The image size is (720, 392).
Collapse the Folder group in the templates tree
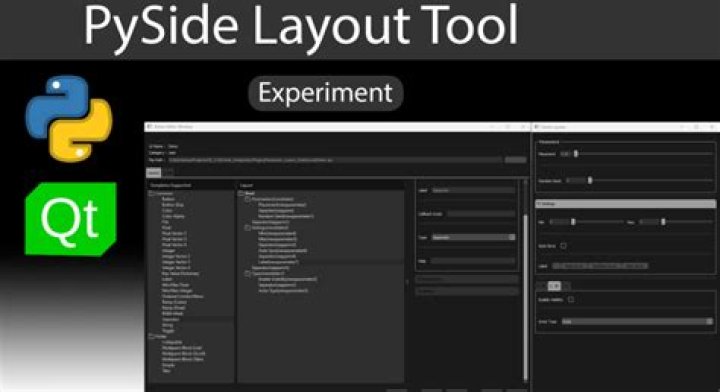pyautogui.click(x=152, y=336)
